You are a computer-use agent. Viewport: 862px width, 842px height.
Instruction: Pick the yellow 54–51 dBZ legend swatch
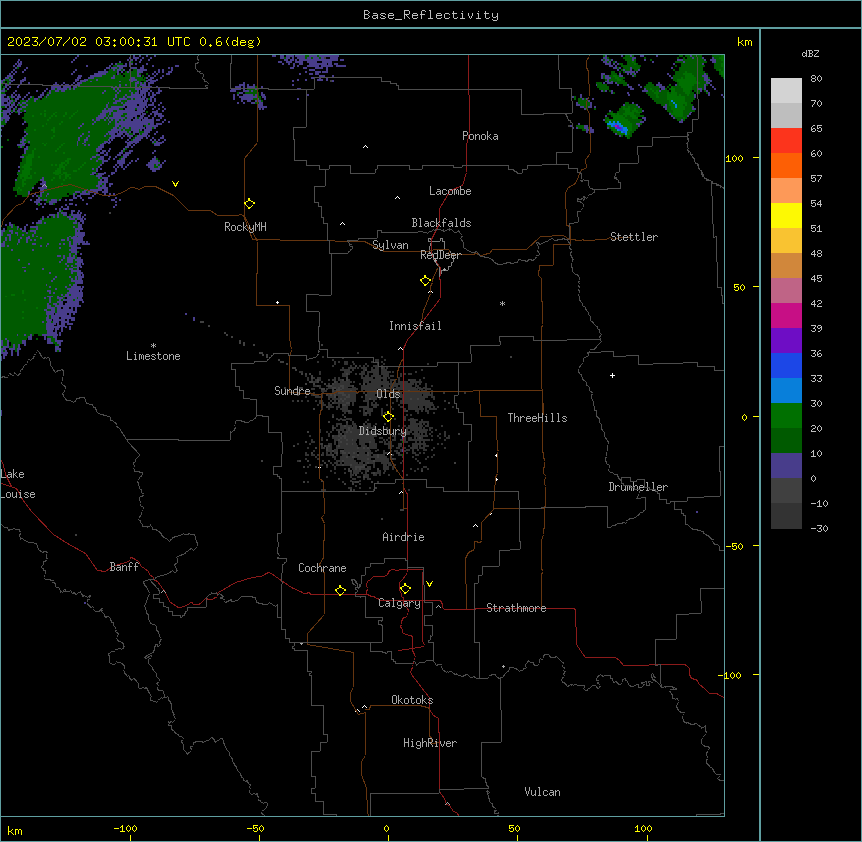coord(786,215)
